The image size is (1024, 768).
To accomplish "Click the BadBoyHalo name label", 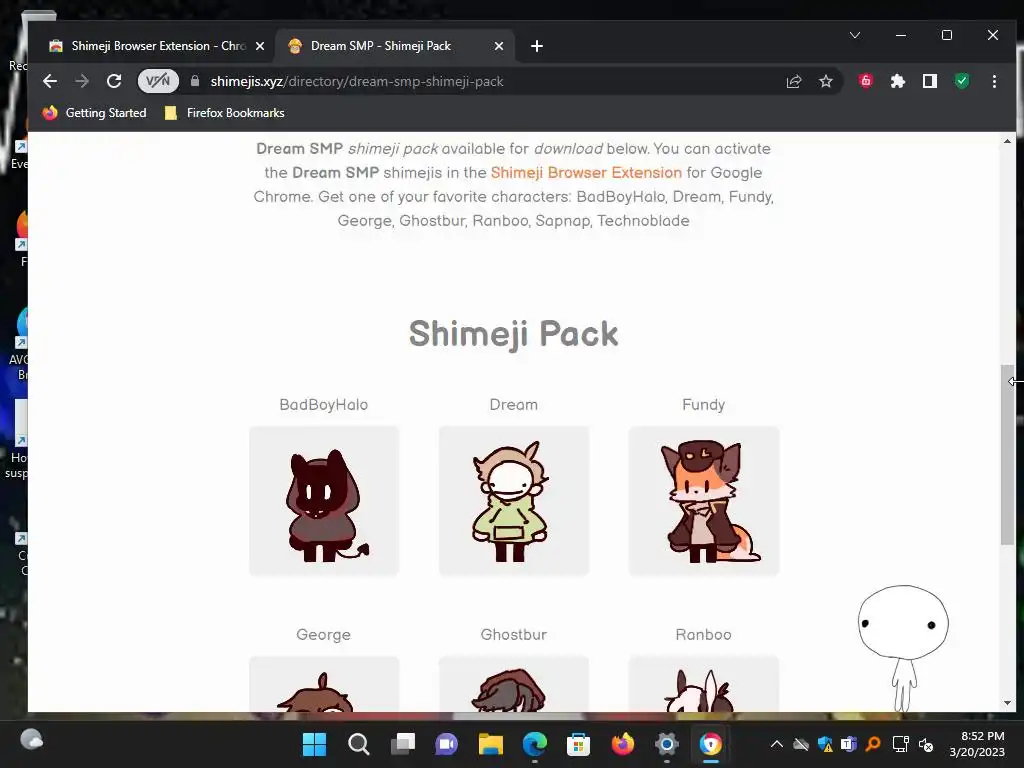I will coord(324,405).
